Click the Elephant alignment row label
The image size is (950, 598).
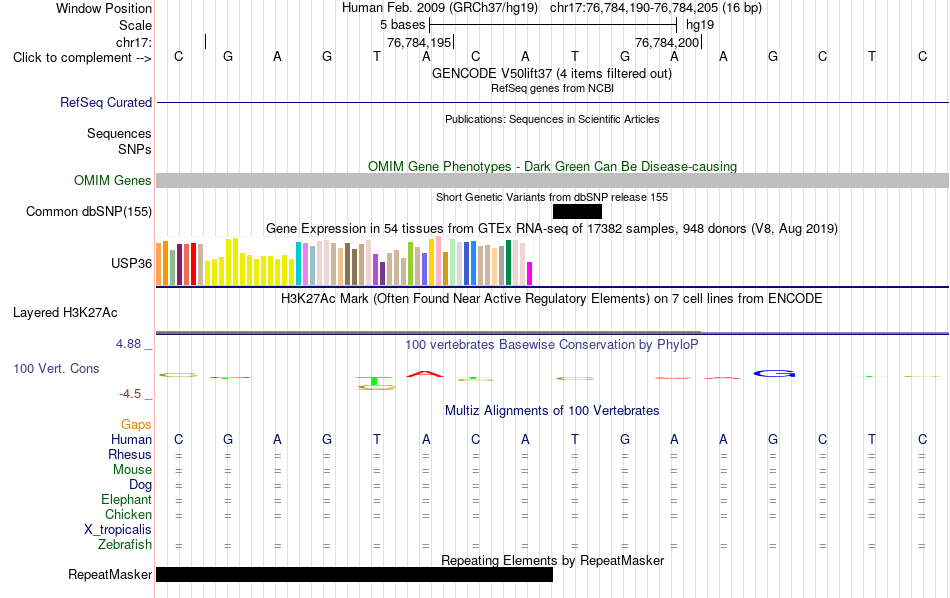pyautogui.click(x=127, y=500)
